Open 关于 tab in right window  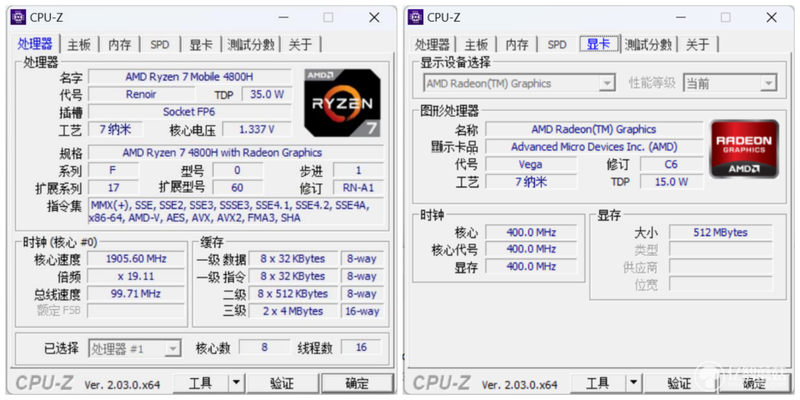[x=697, y=45]
